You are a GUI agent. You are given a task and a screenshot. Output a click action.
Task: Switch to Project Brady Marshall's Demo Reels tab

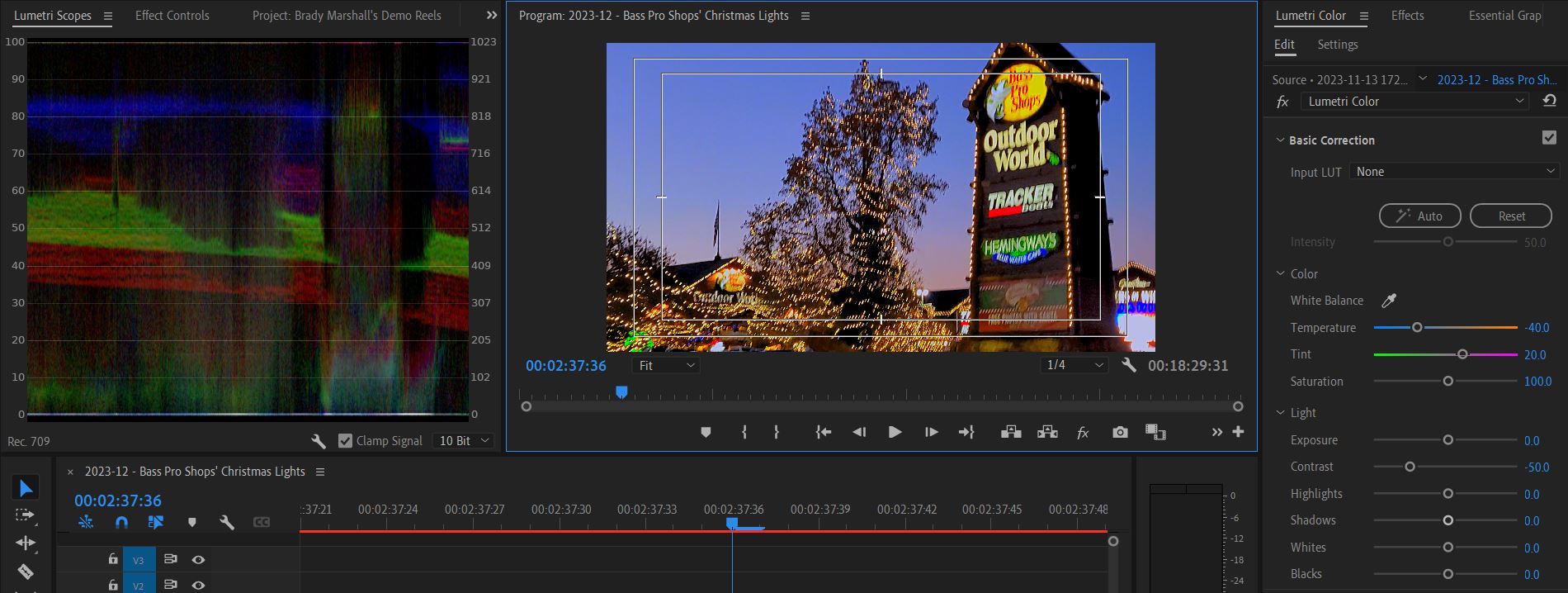click(x=347, y=15)
